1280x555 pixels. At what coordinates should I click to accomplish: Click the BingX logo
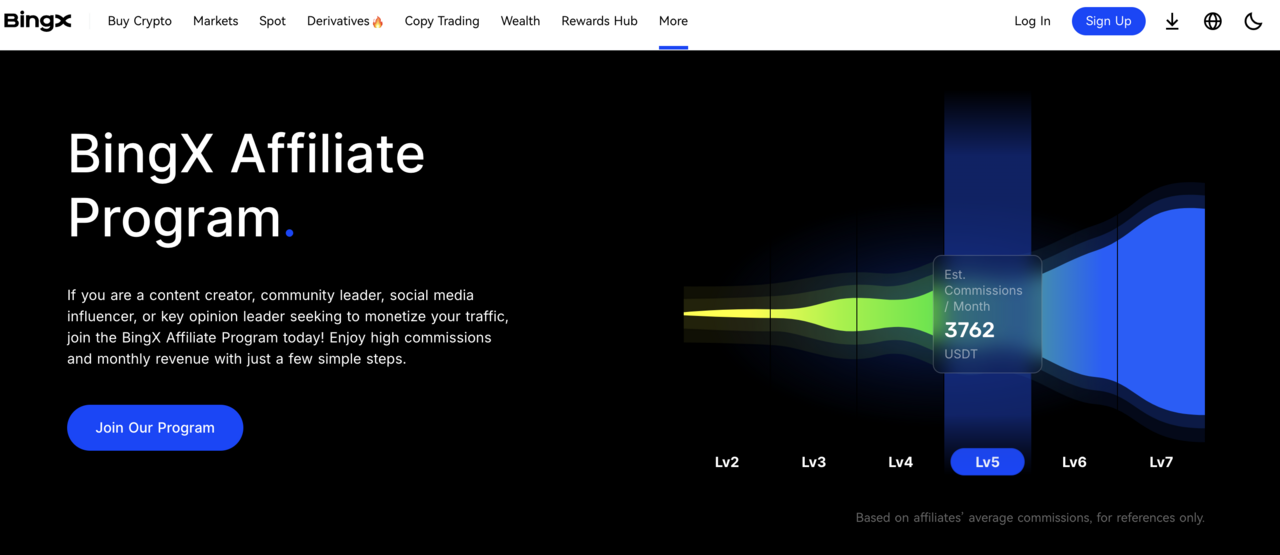coord(38,21)
